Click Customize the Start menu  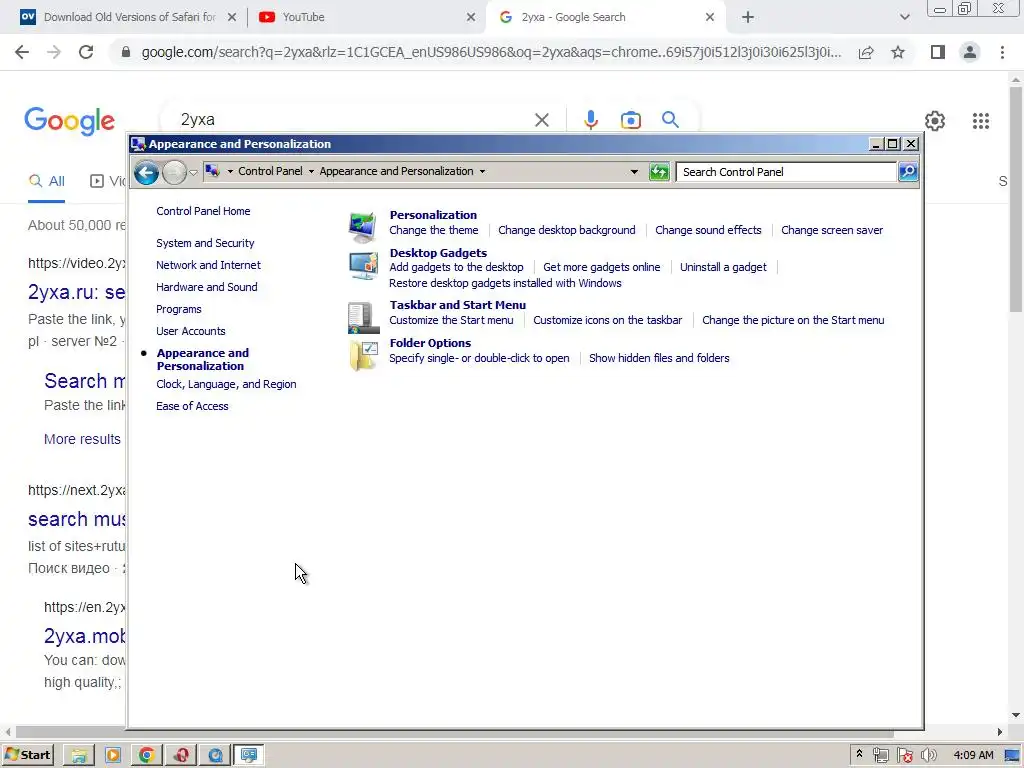click(x=451, y=320)
